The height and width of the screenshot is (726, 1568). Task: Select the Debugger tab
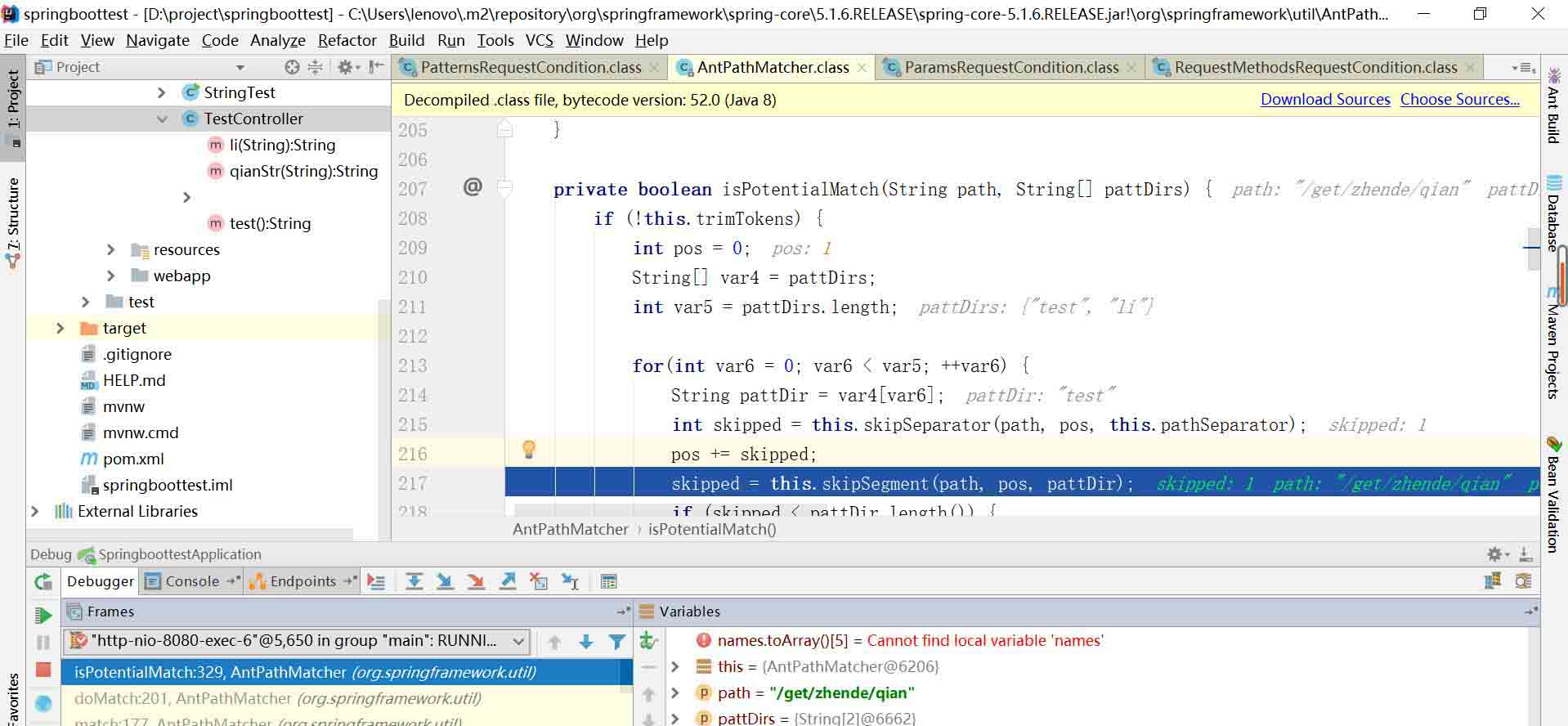101,581
